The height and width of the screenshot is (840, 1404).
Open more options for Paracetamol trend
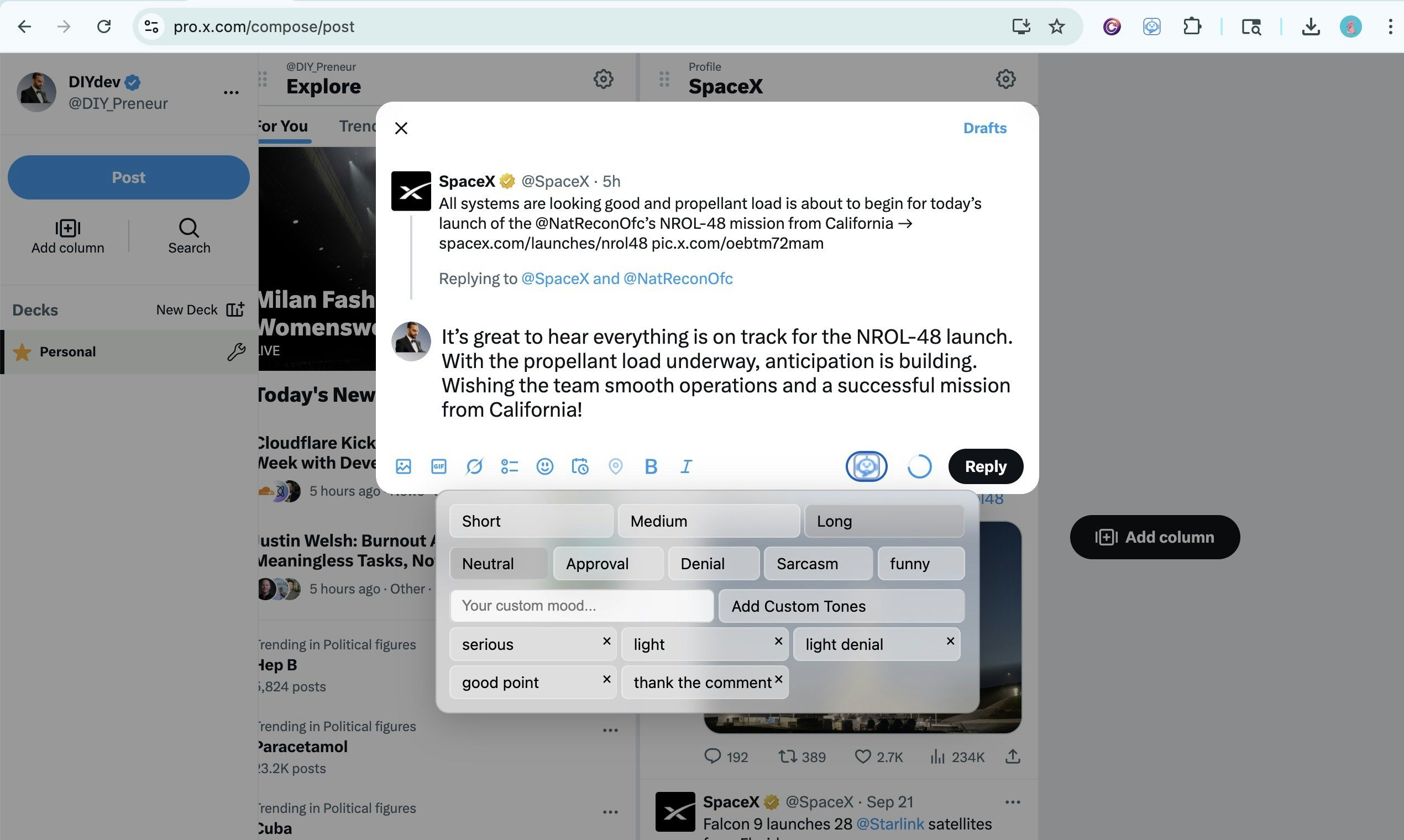610,730
